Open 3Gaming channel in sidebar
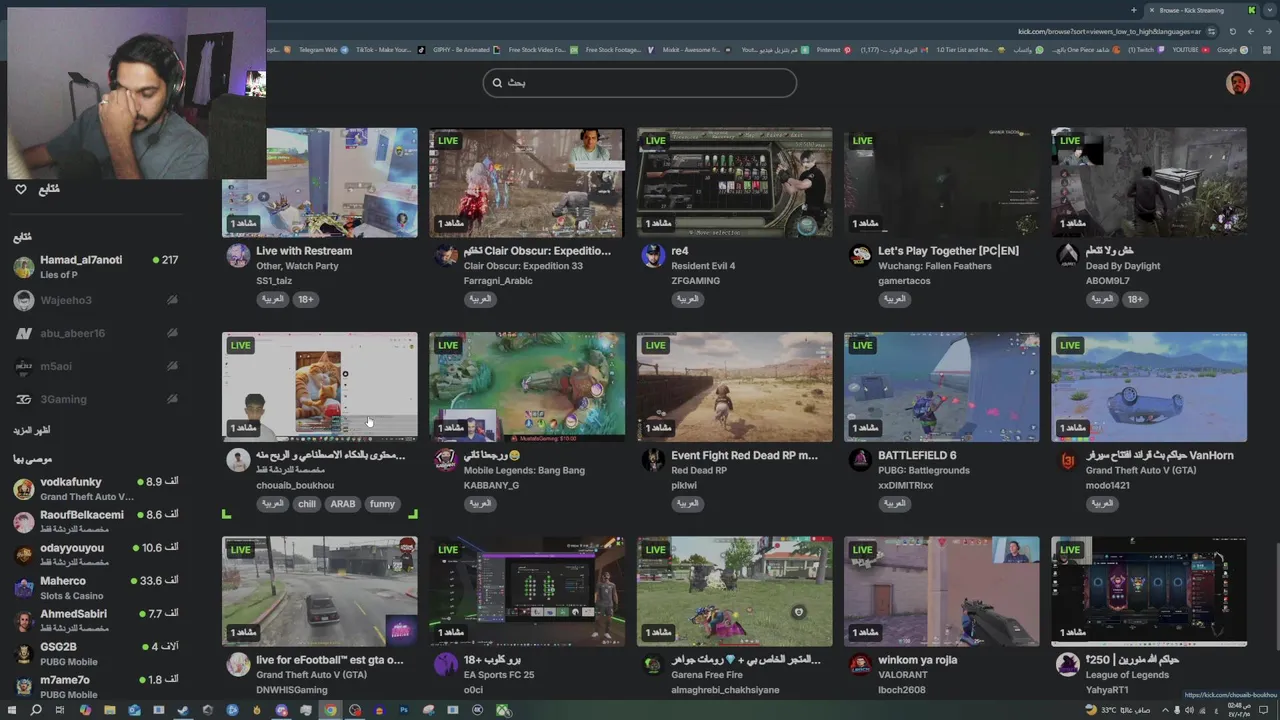This screenshot has height=720, width=1280. click(95, 399)
